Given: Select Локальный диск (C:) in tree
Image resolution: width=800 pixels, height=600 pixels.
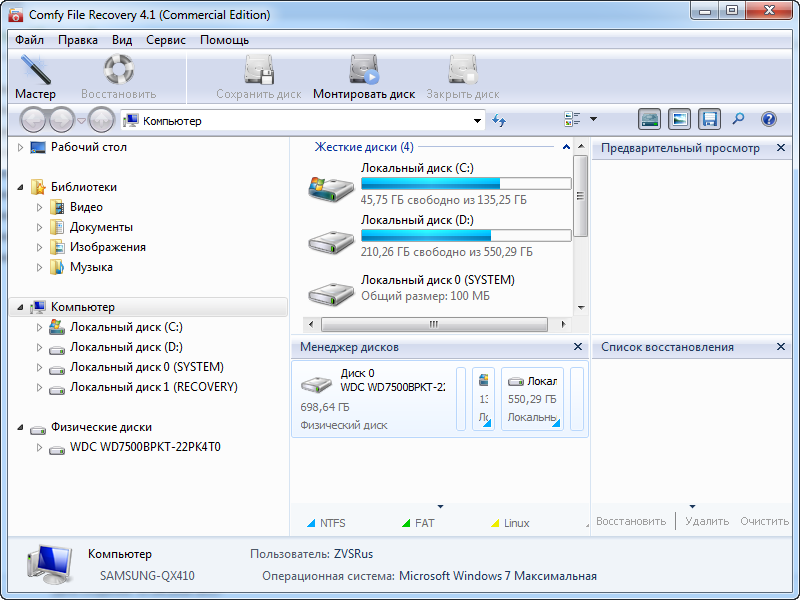Looking at the screenshot, I should 126,327.
